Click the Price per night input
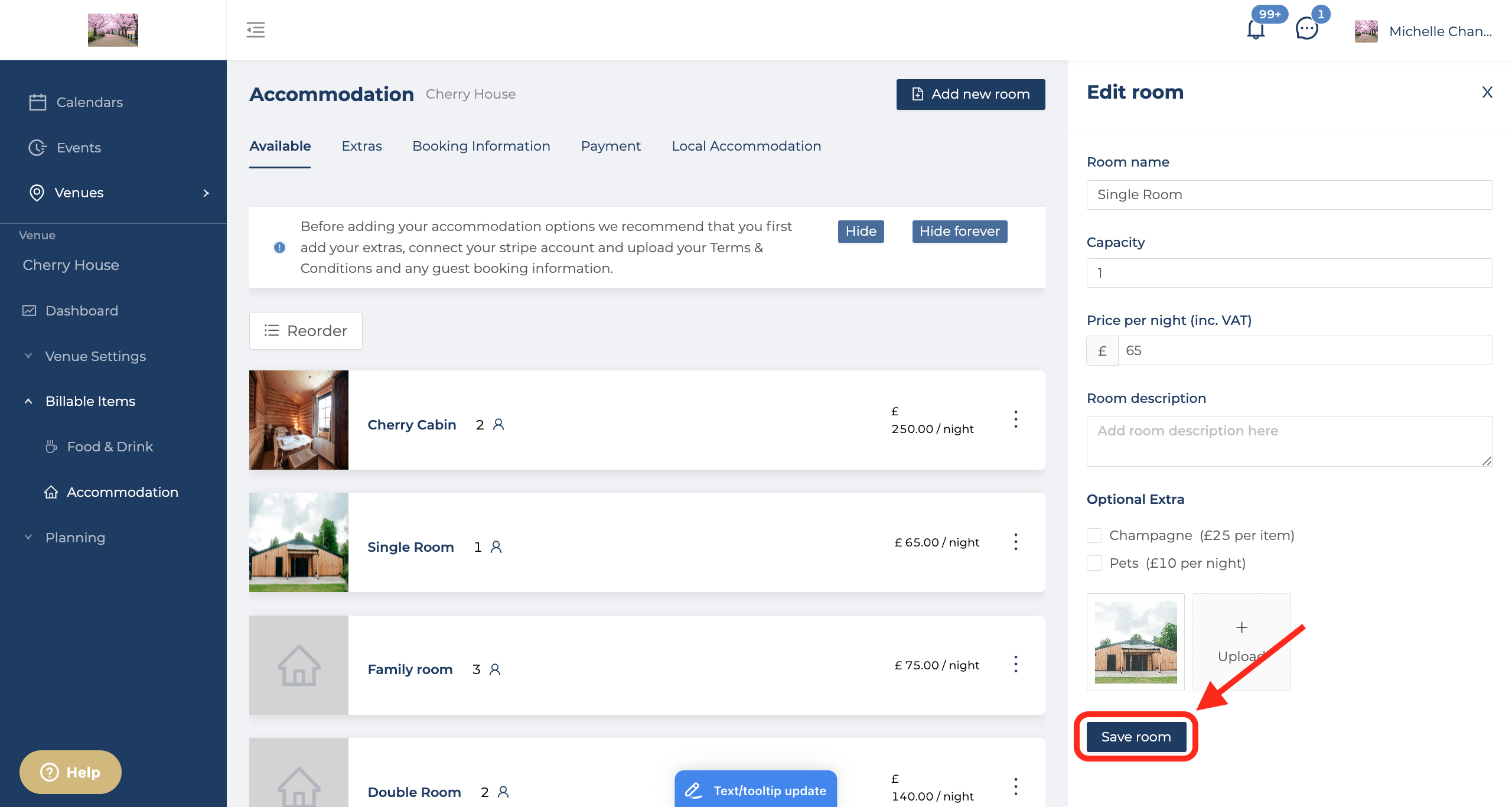This screenshot has width=1512, height=807. tap(1305, 350)
